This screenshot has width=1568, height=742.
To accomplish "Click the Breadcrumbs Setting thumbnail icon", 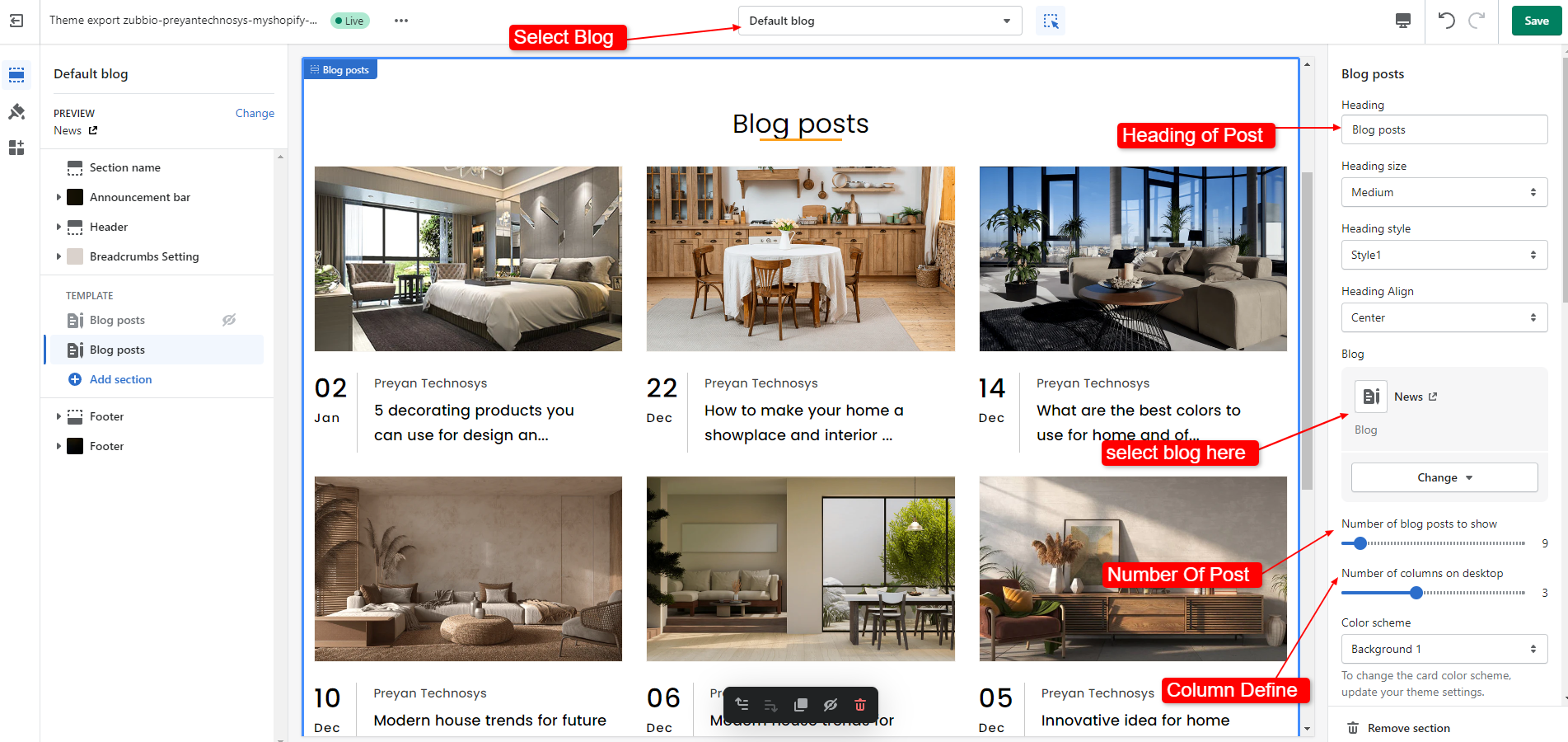I will coord(75,256).
